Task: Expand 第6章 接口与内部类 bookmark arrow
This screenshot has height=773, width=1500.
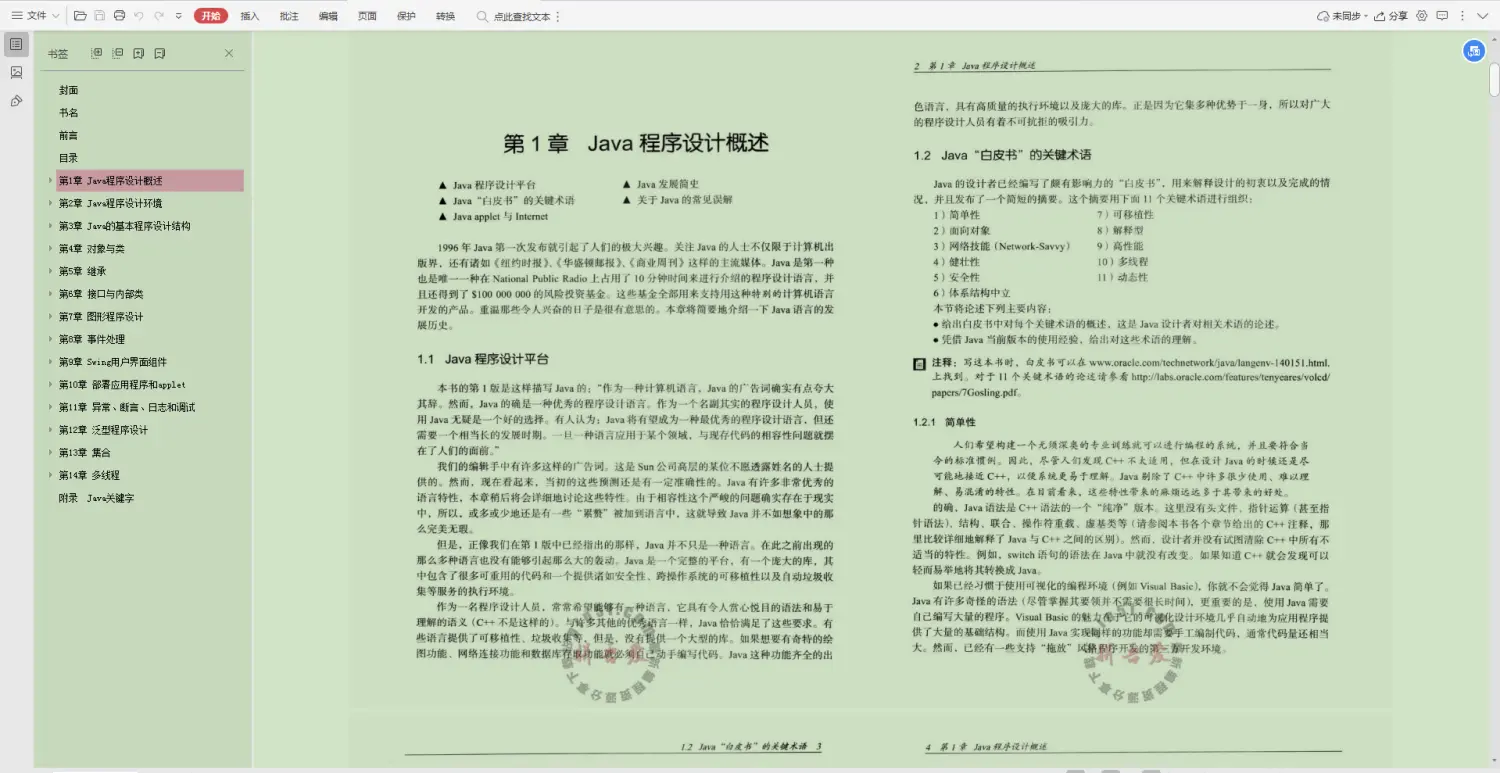Action: point(50,294)
